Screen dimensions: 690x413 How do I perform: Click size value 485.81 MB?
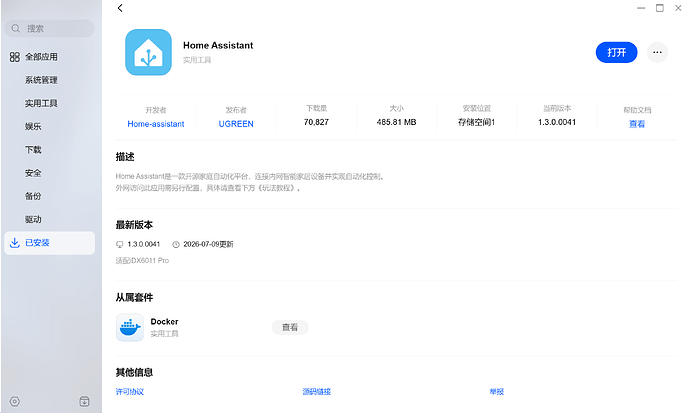click(x=396, y=122)
